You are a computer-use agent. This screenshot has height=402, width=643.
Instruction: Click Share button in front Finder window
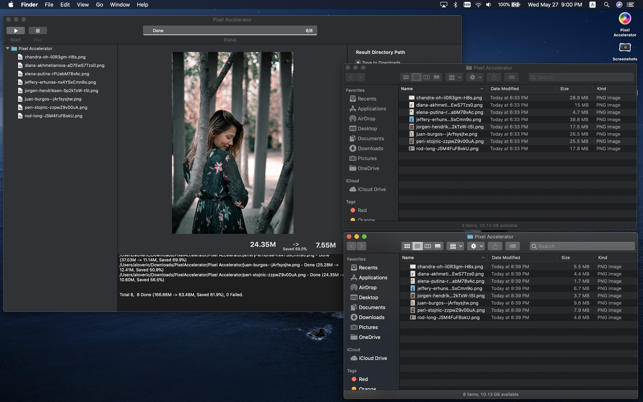pos(495,246)
